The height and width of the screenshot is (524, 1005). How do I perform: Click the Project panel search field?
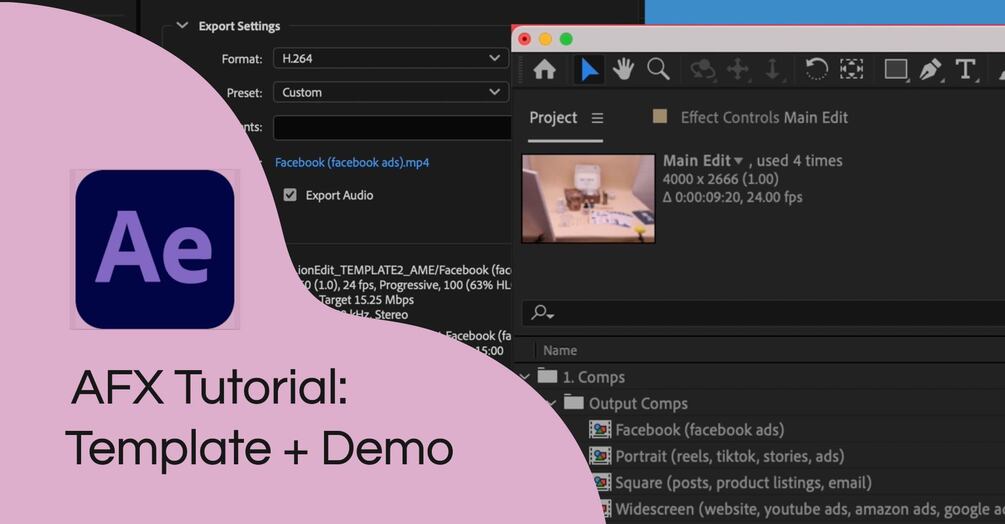coord(763,313)
